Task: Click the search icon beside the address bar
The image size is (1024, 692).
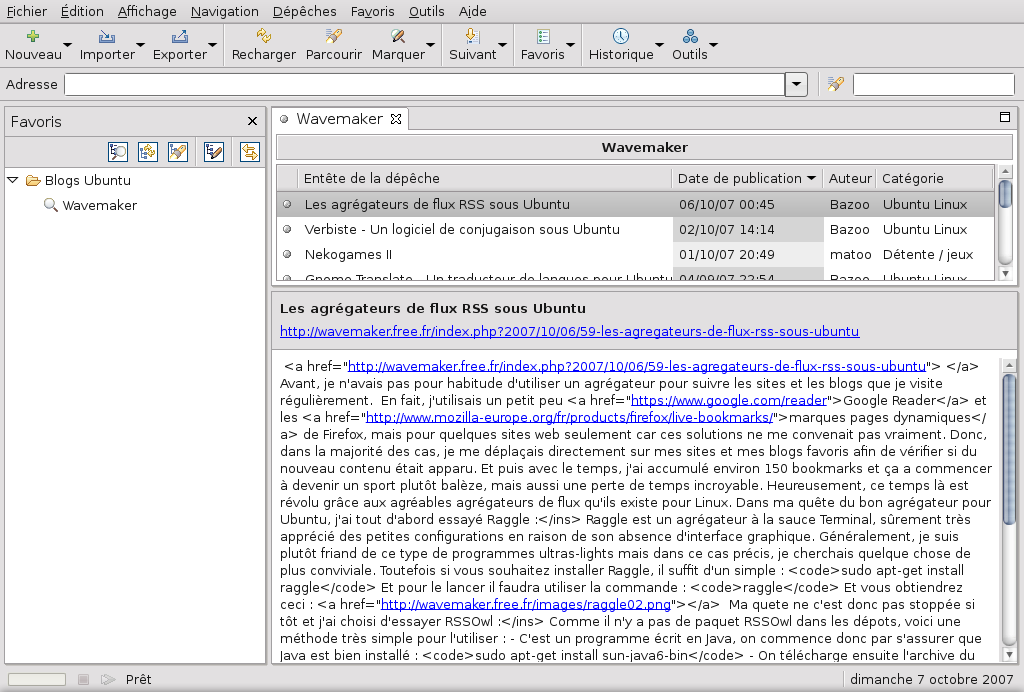Action: pyautogui.click(x=835, y=84)
